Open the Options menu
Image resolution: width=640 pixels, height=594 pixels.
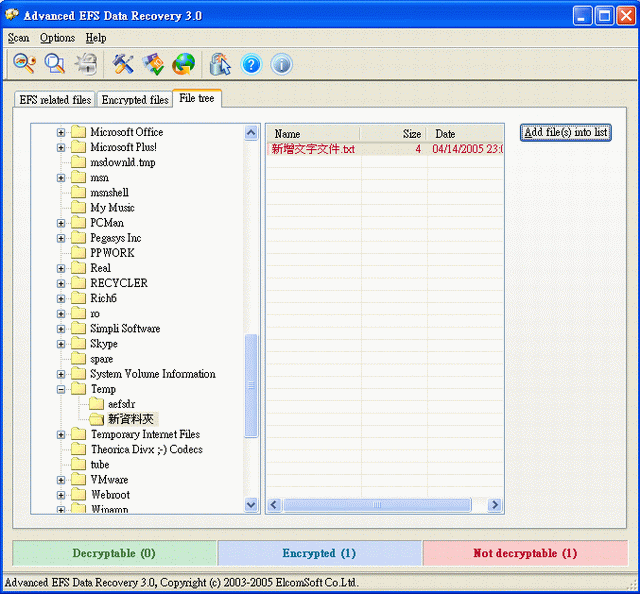pyautogui.click(x=58, y=38)
